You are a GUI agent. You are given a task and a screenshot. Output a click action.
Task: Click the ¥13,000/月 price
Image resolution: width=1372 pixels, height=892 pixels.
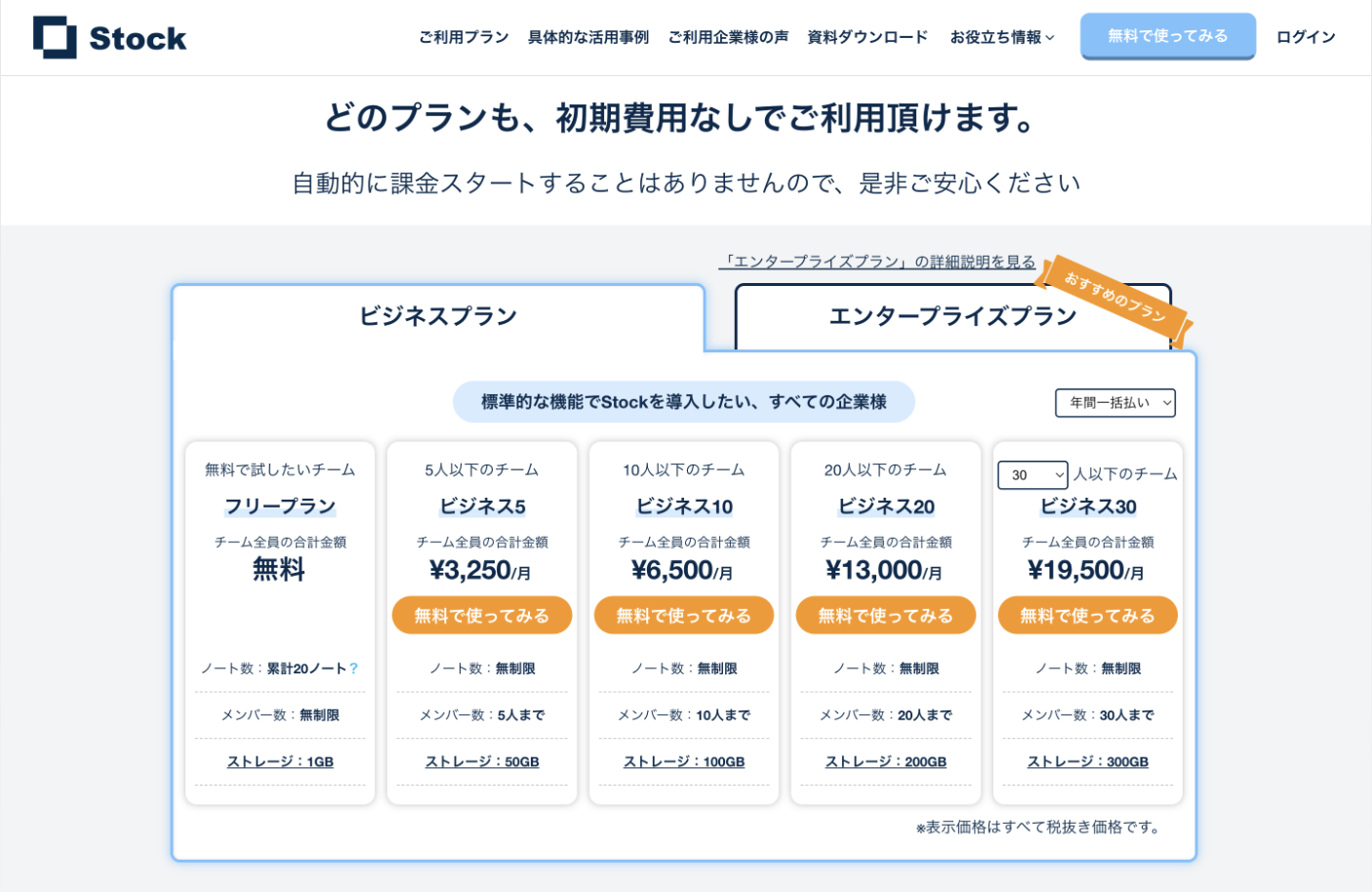tap(884, 570)
